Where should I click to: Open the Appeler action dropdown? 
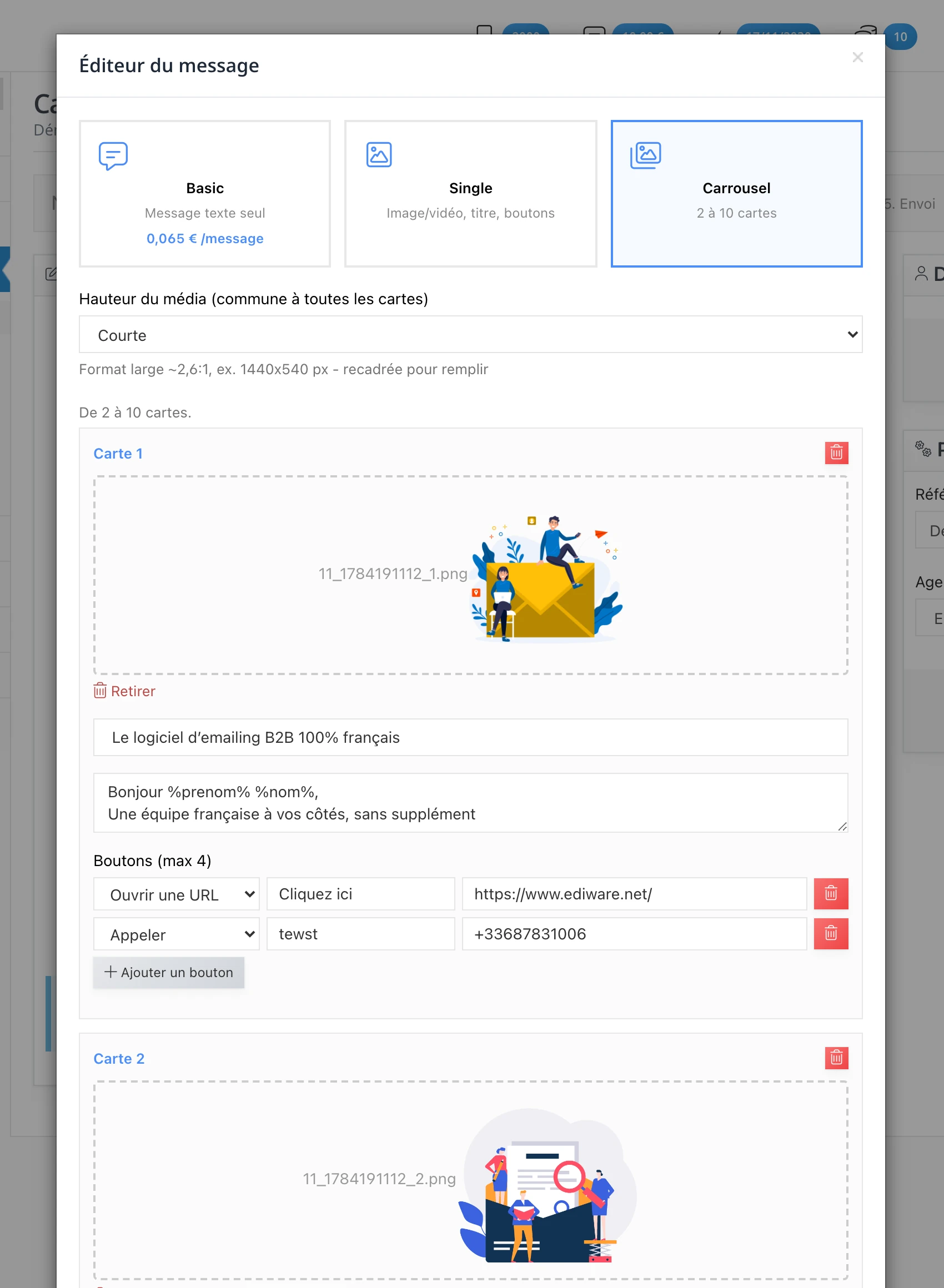[x=176, y=934]
